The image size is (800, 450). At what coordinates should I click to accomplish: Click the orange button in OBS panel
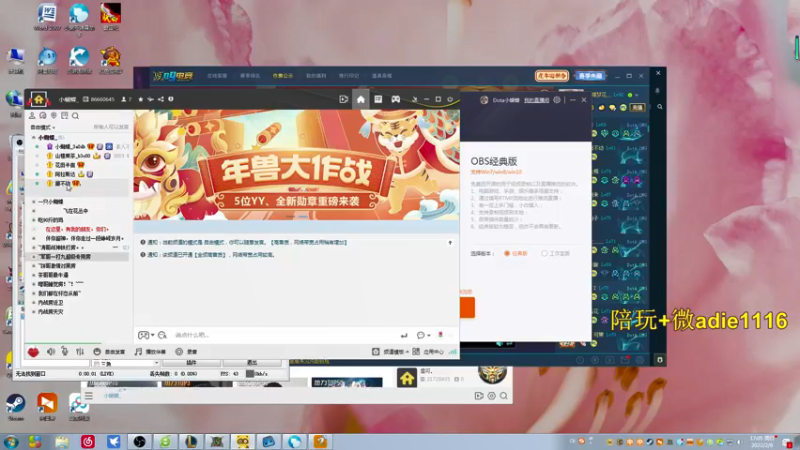point(467,308)
